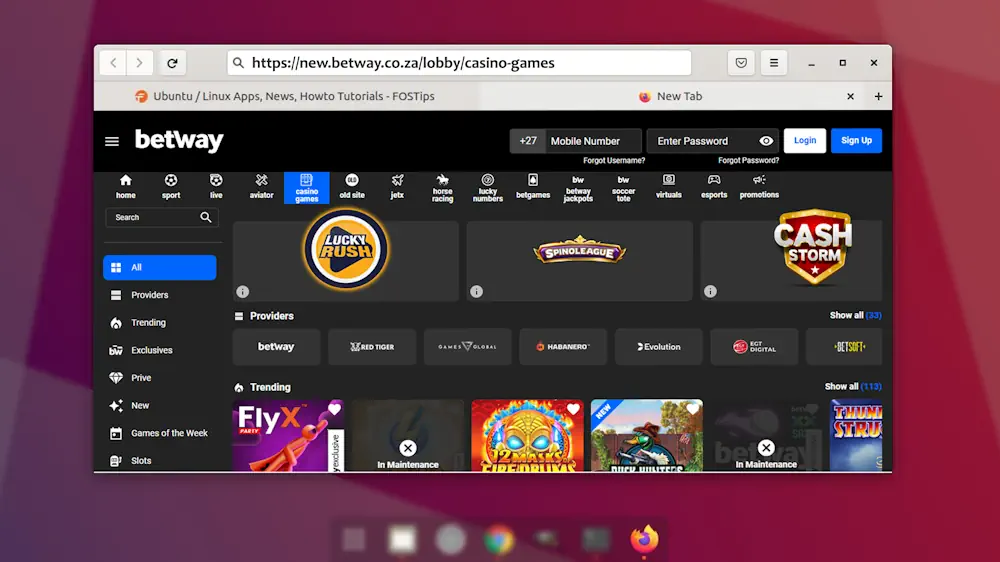Select Games of the Week in sidebar
This screenshot has height=562, width=1000.
tap(159, 433)
